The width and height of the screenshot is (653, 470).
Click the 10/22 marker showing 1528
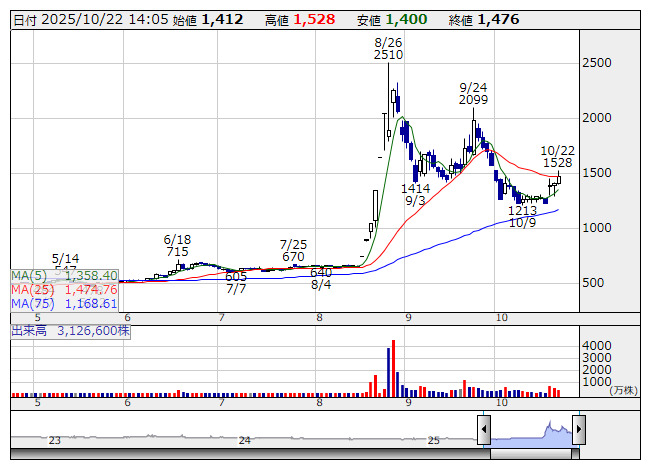coord(557,155)
